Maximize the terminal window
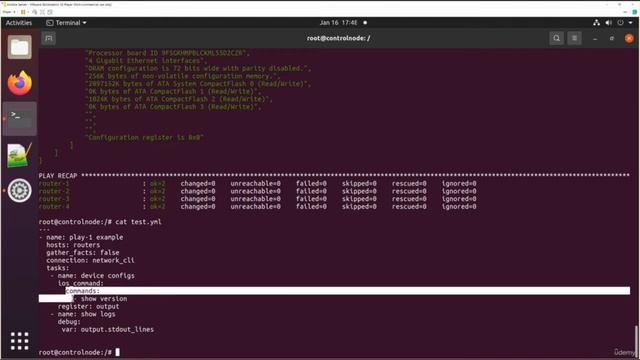 (612, 38)
